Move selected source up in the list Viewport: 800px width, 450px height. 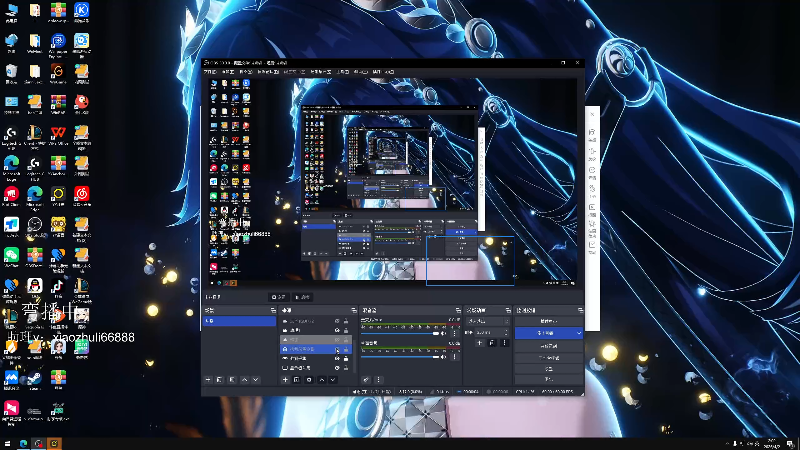click(x=321, y=380)
